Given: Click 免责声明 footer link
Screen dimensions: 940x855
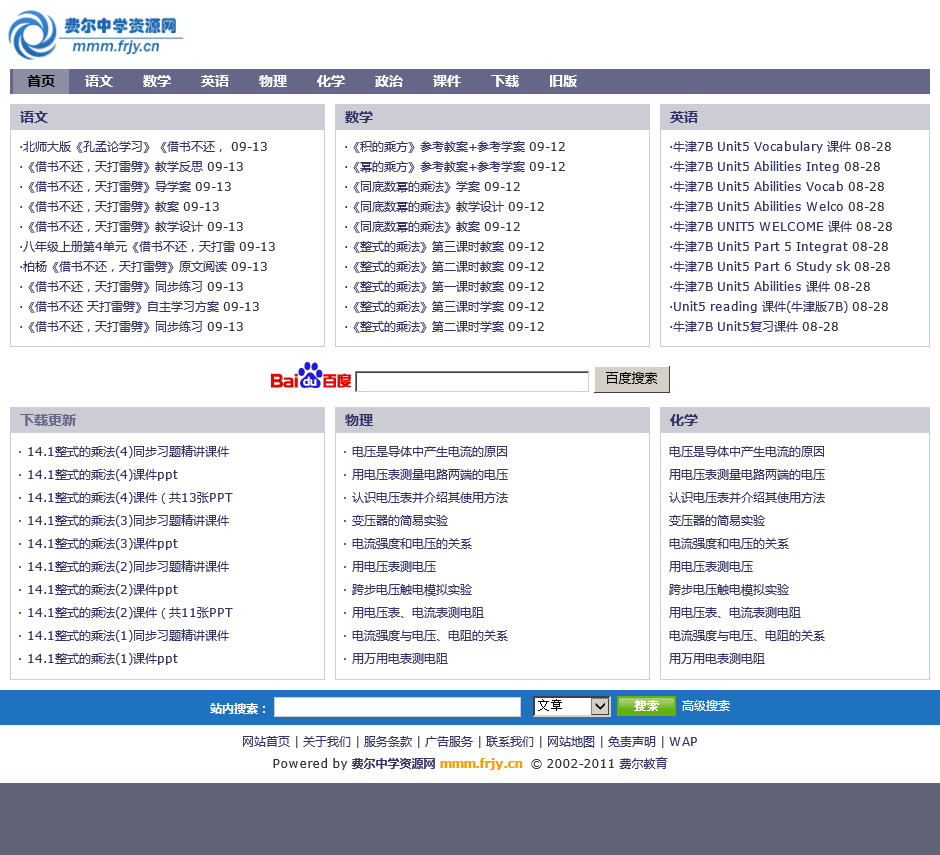Looking at the screenshot, I should 632,742.
